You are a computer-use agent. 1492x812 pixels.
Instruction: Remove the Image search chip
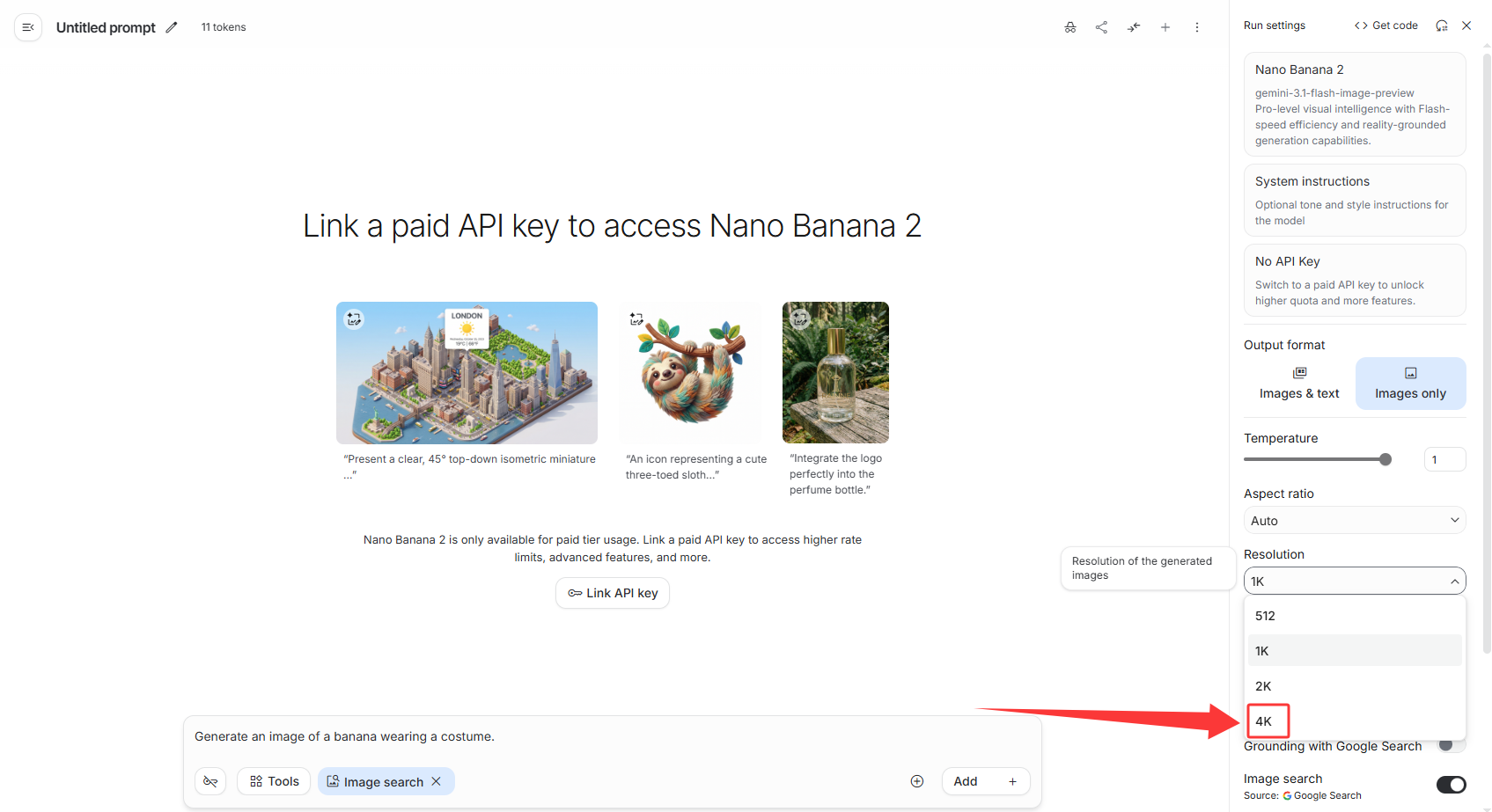click(x=436, y=781)
